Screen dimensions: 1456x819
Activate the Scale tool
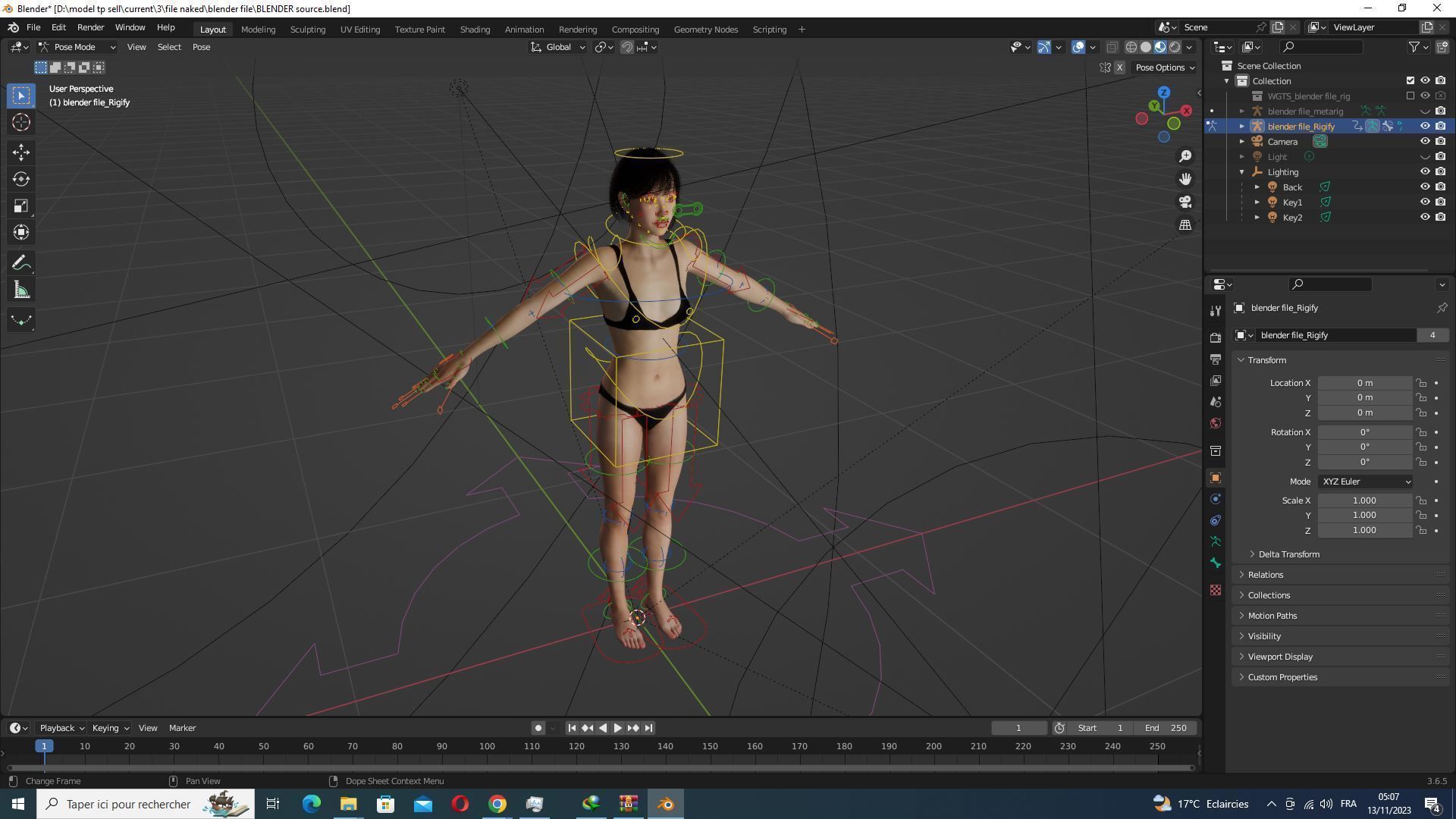(21, 206)
